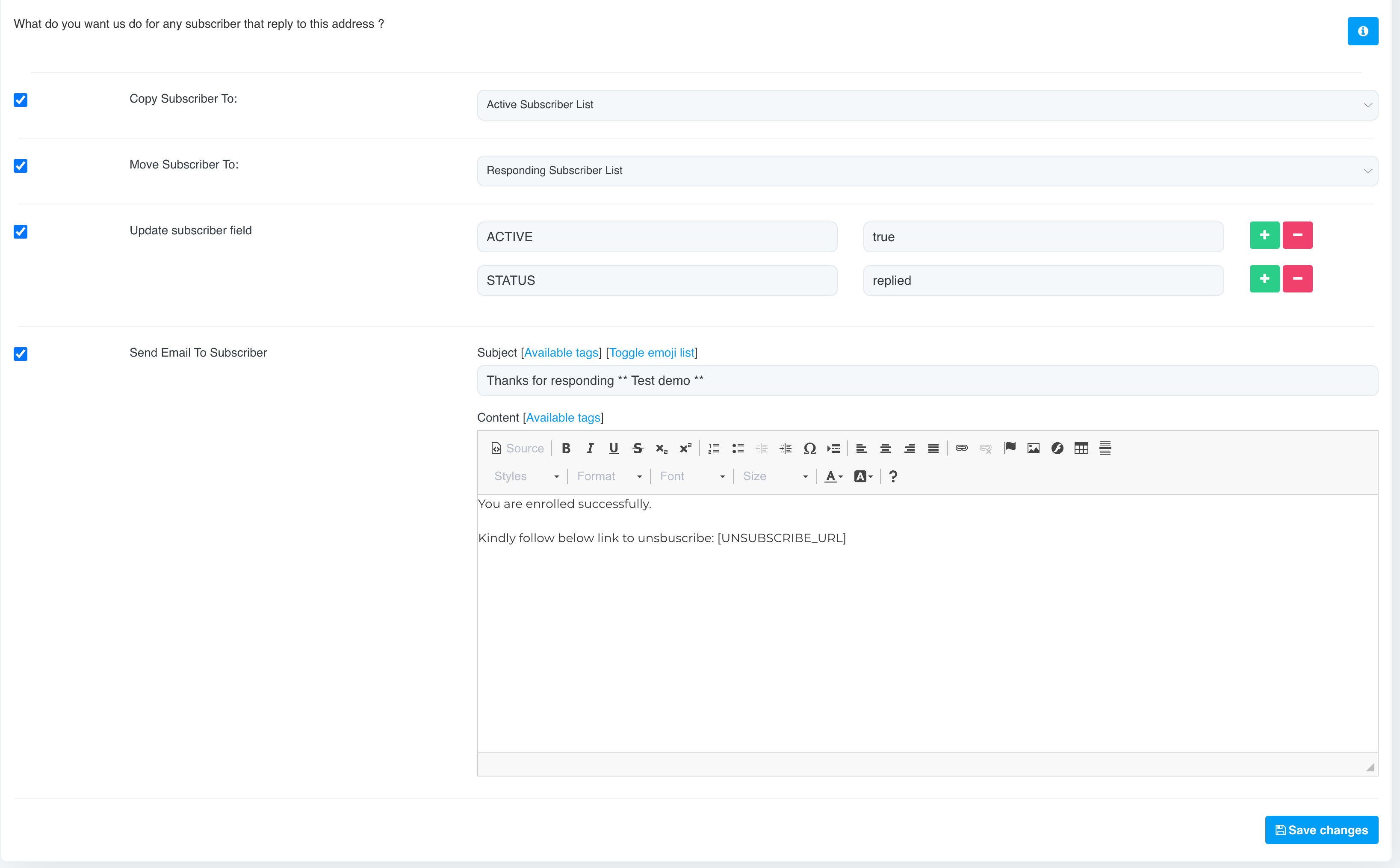Screen dimensions: 1400x868
Task: Add field row next to STATUS
Action: point(1264,279)
